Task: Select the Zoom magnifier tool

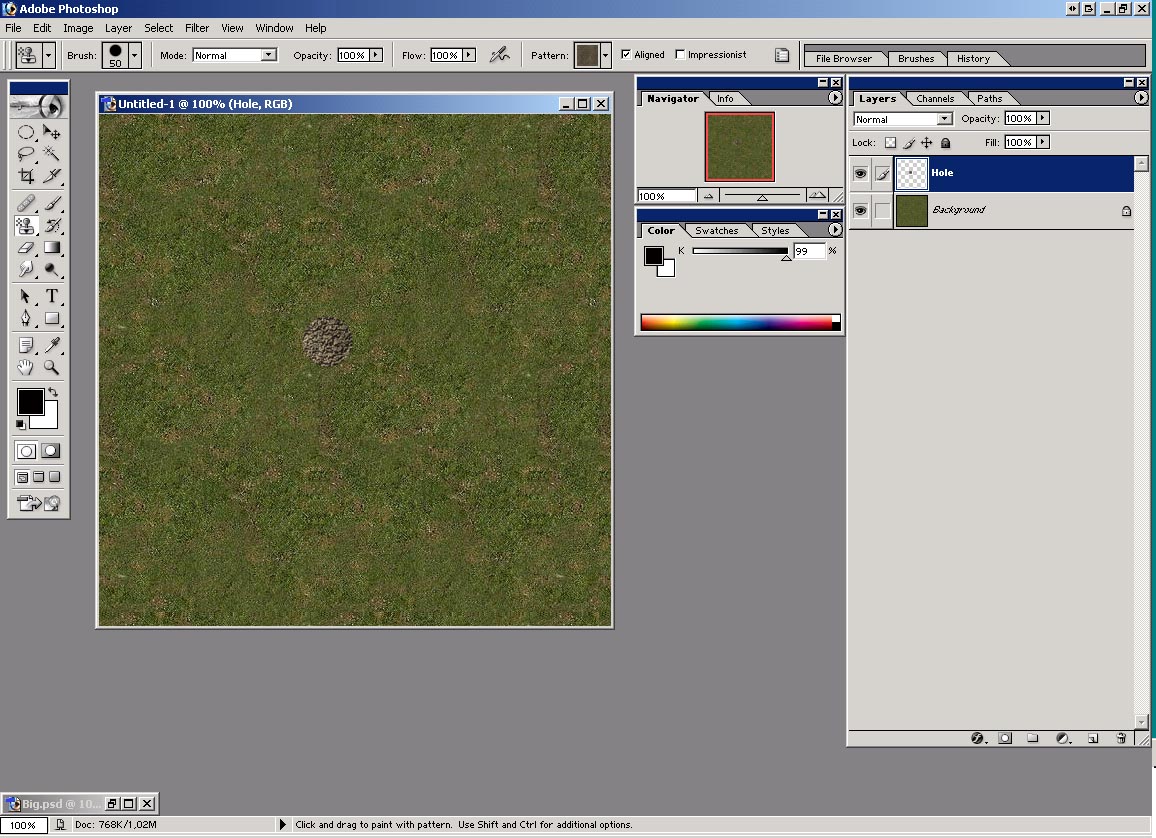Action: [52, 368]
